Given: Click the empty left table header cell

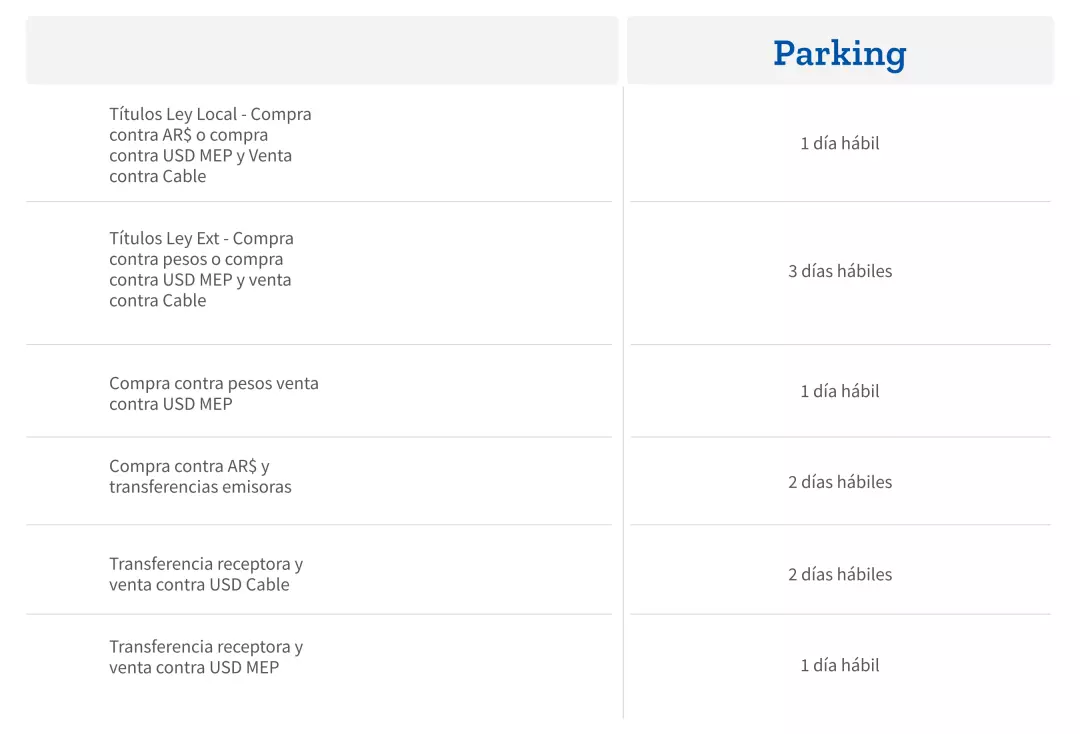Looking at the screenshot, I should pos(322,50).
